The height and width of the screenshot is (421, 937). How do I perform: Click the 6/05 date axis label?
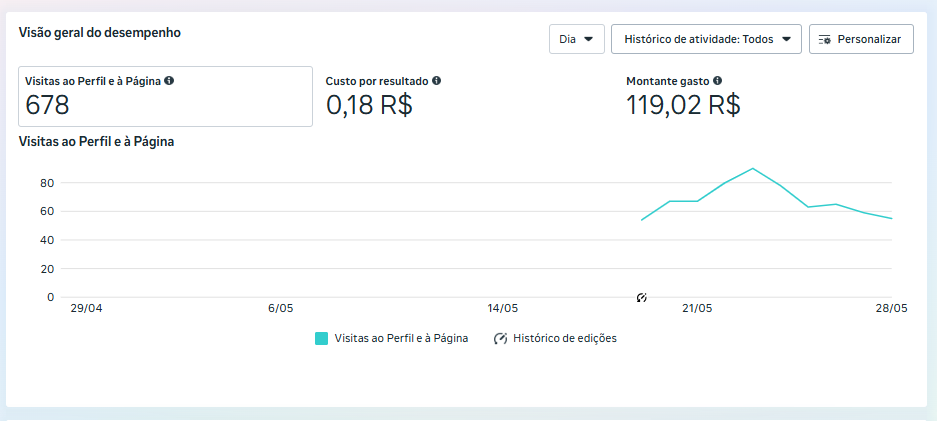(281, 309)
